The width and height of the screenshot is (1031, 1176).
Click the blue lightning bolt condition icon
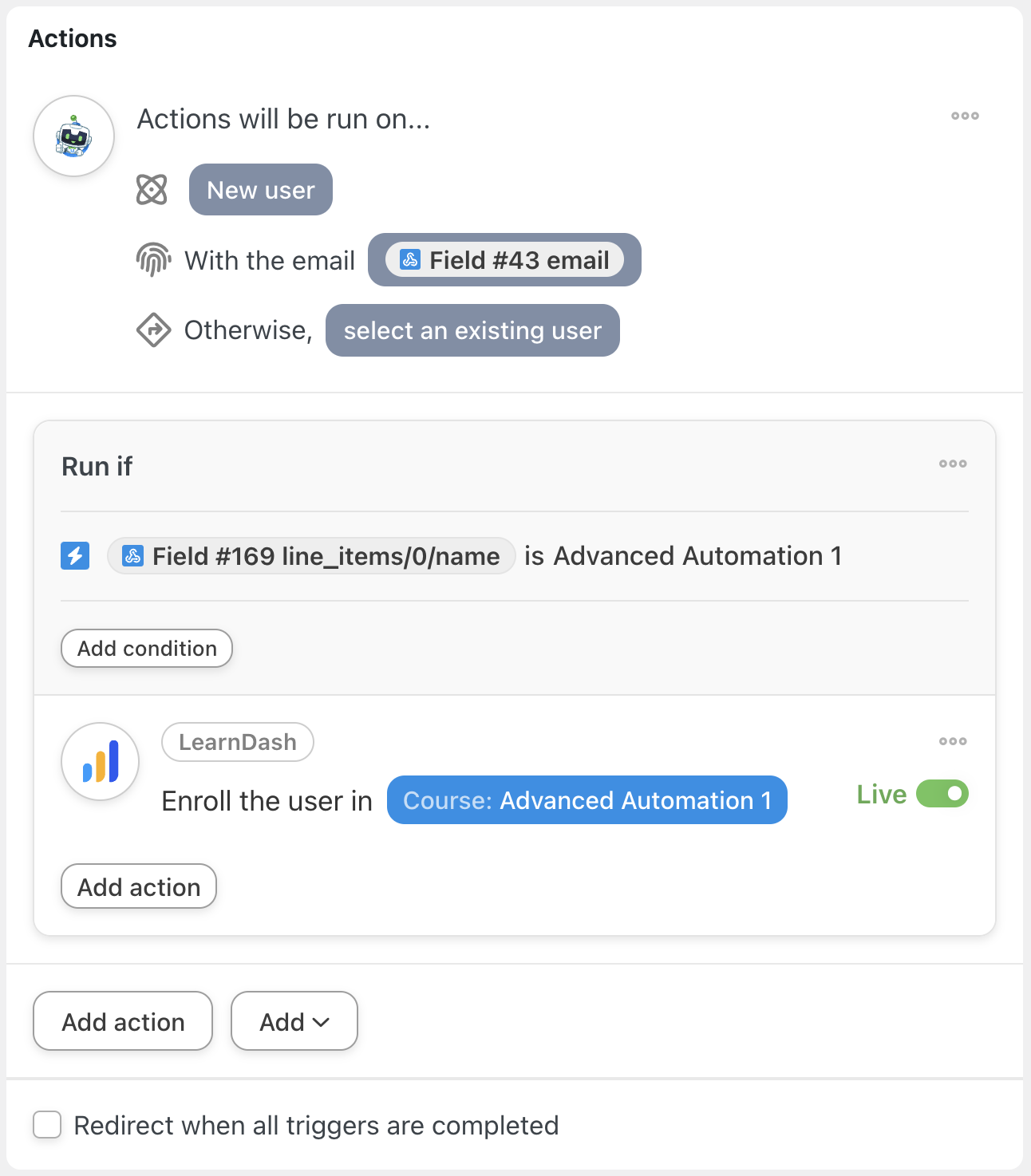pyautogui.click(x=75, y=555)
